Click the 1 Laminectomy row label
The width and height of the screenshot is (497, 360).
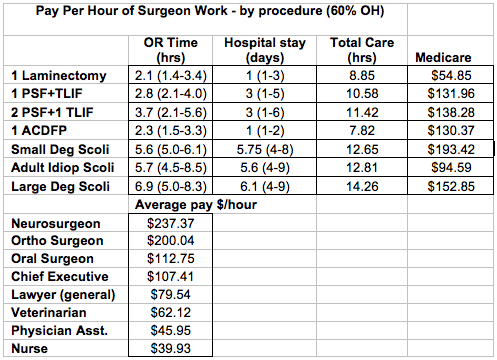click(x=66, y=75)
